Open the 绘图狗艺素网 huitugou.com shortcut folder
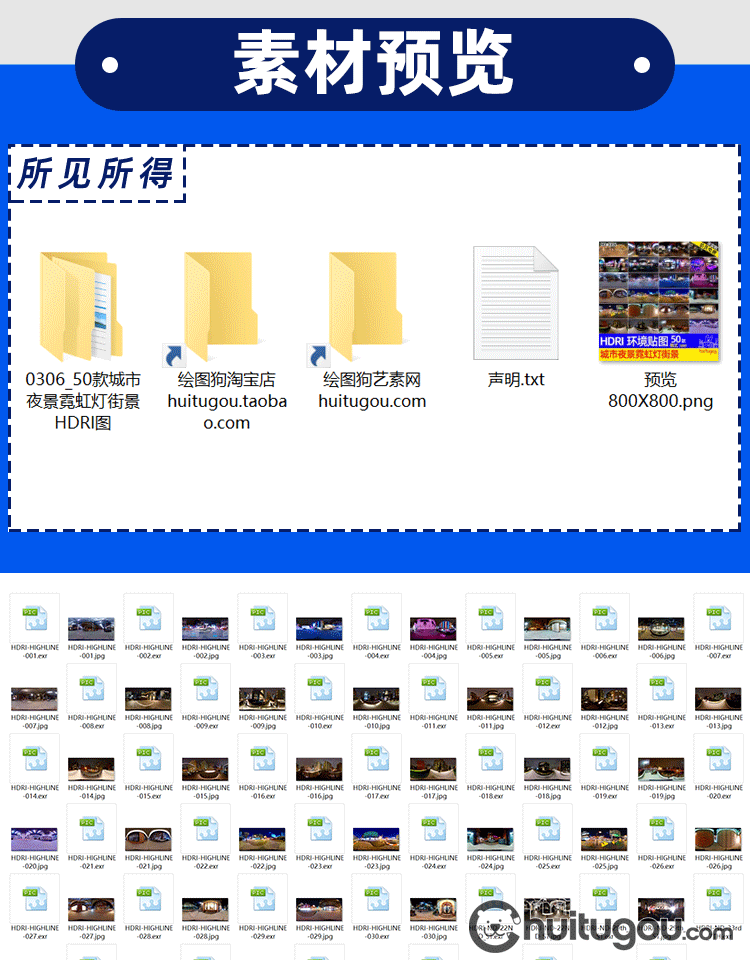Screen dimensions: 750x960 pyautogui.click(x=360, y=308)
